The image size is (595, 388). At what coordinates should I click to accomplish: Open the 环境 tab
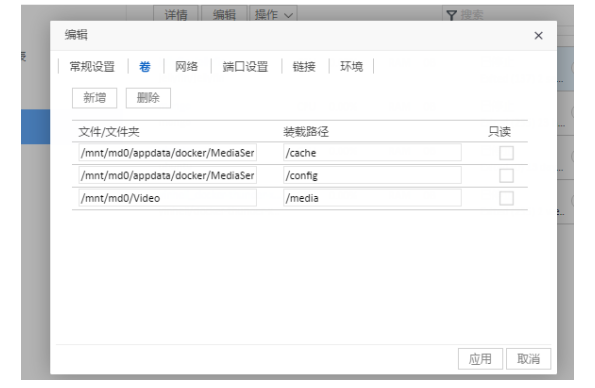click(351, 66)
